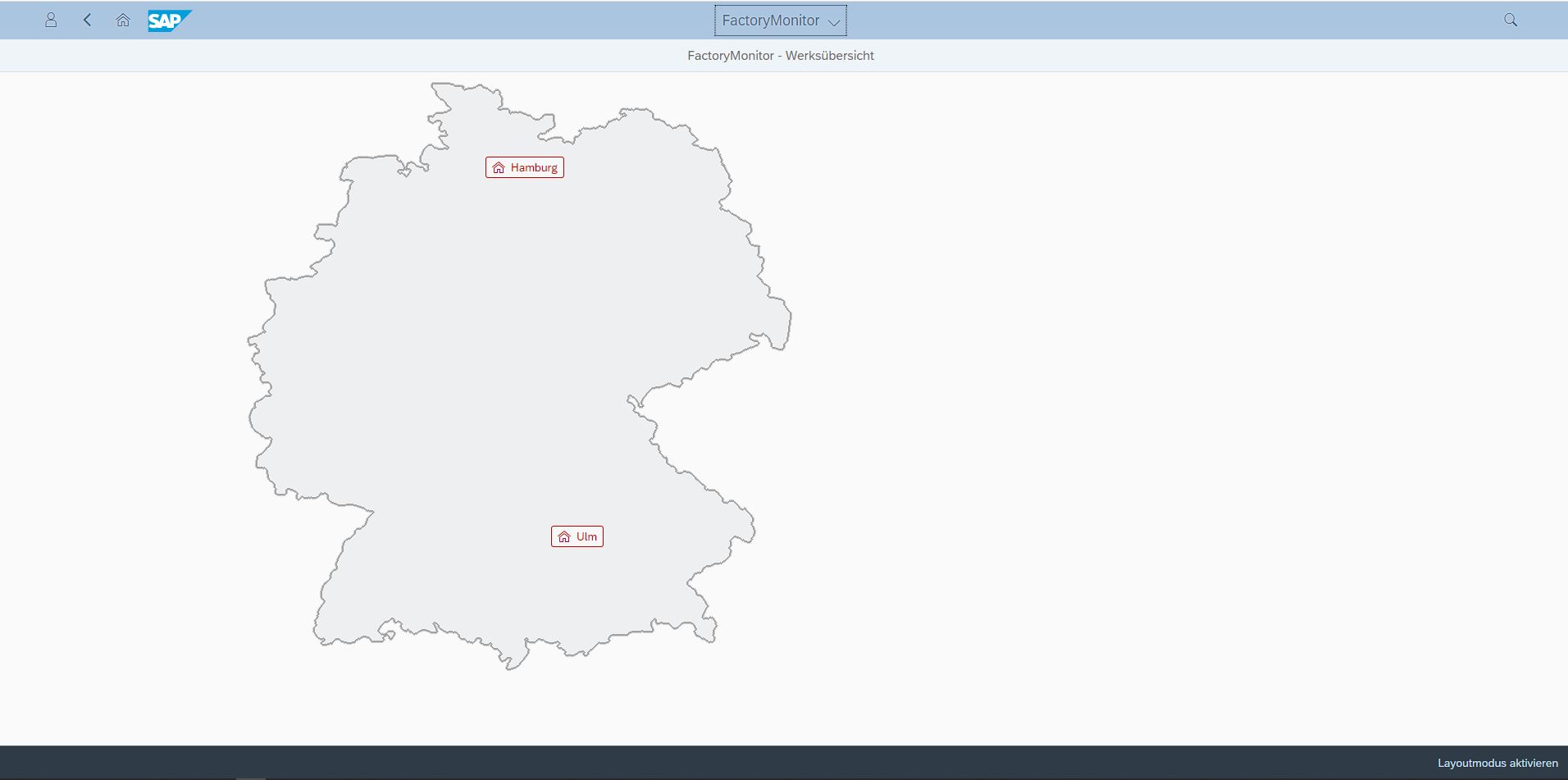Viewport: 1568px width, 780px height.
Task: Select the Hamburg plant label
Action: [534, 168]
